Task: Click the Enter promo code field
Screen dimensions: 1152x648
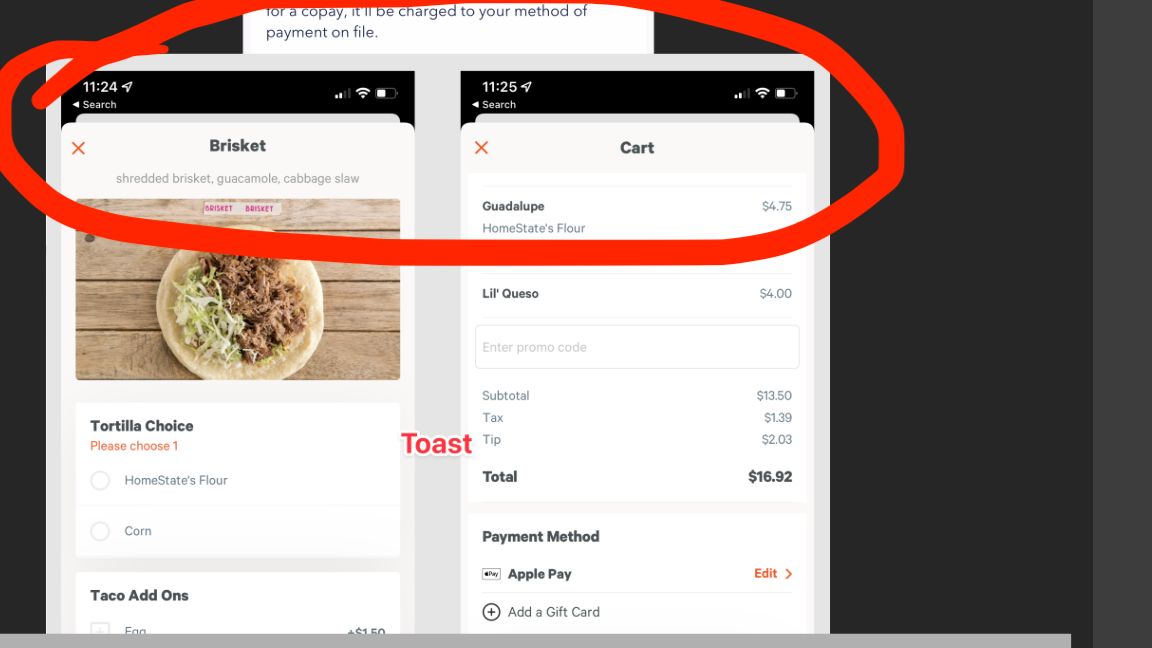Action: tap(637, 347)
